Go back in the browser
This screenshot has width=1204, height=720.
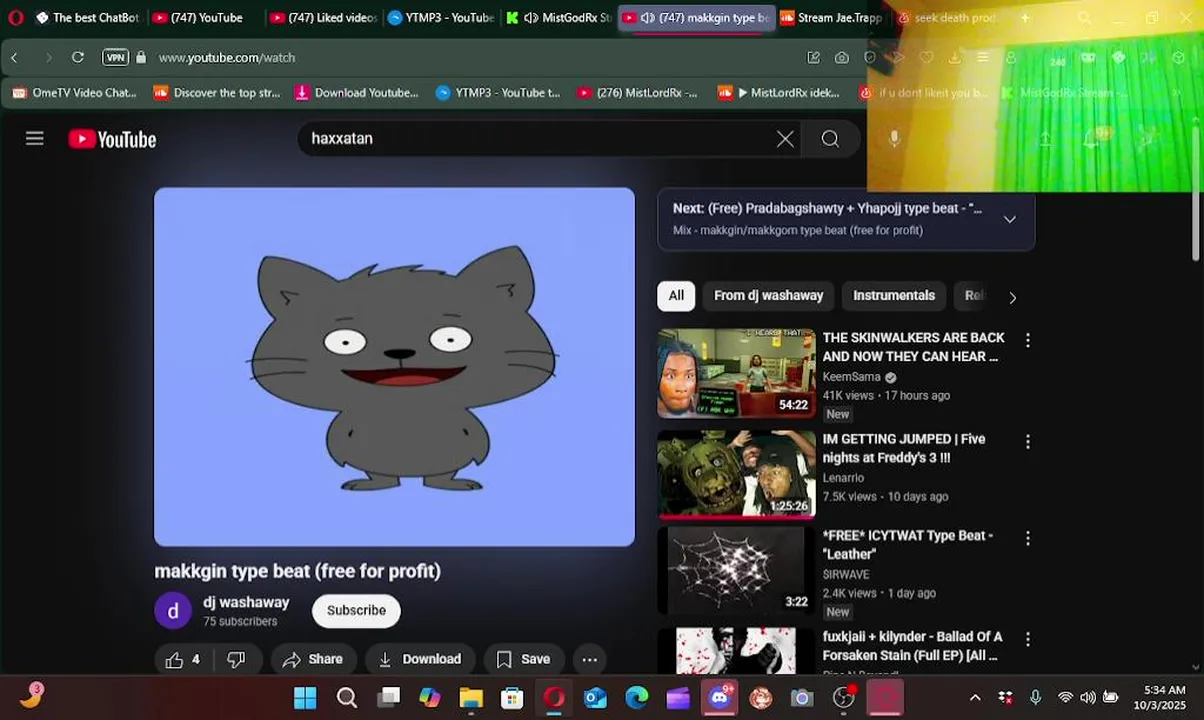(15, 58)
